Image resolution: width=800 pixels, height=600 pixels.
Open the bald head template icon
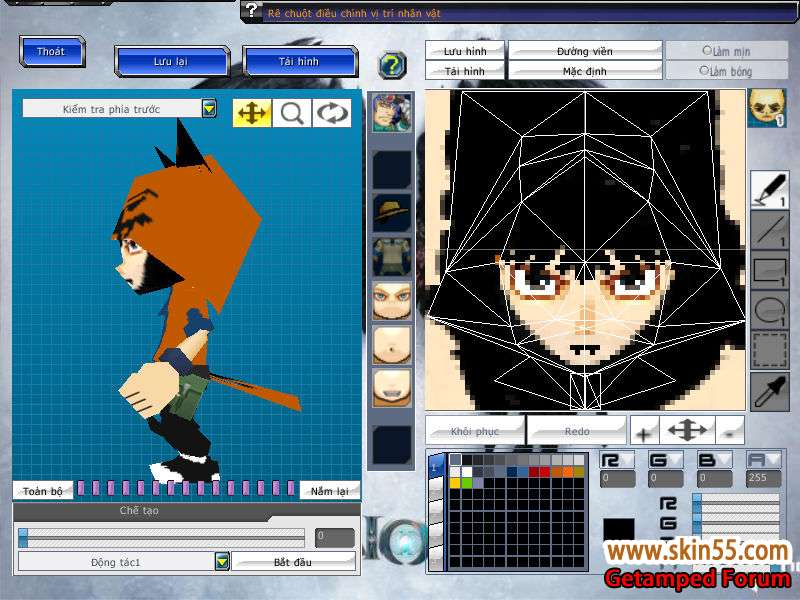point(766,108)
